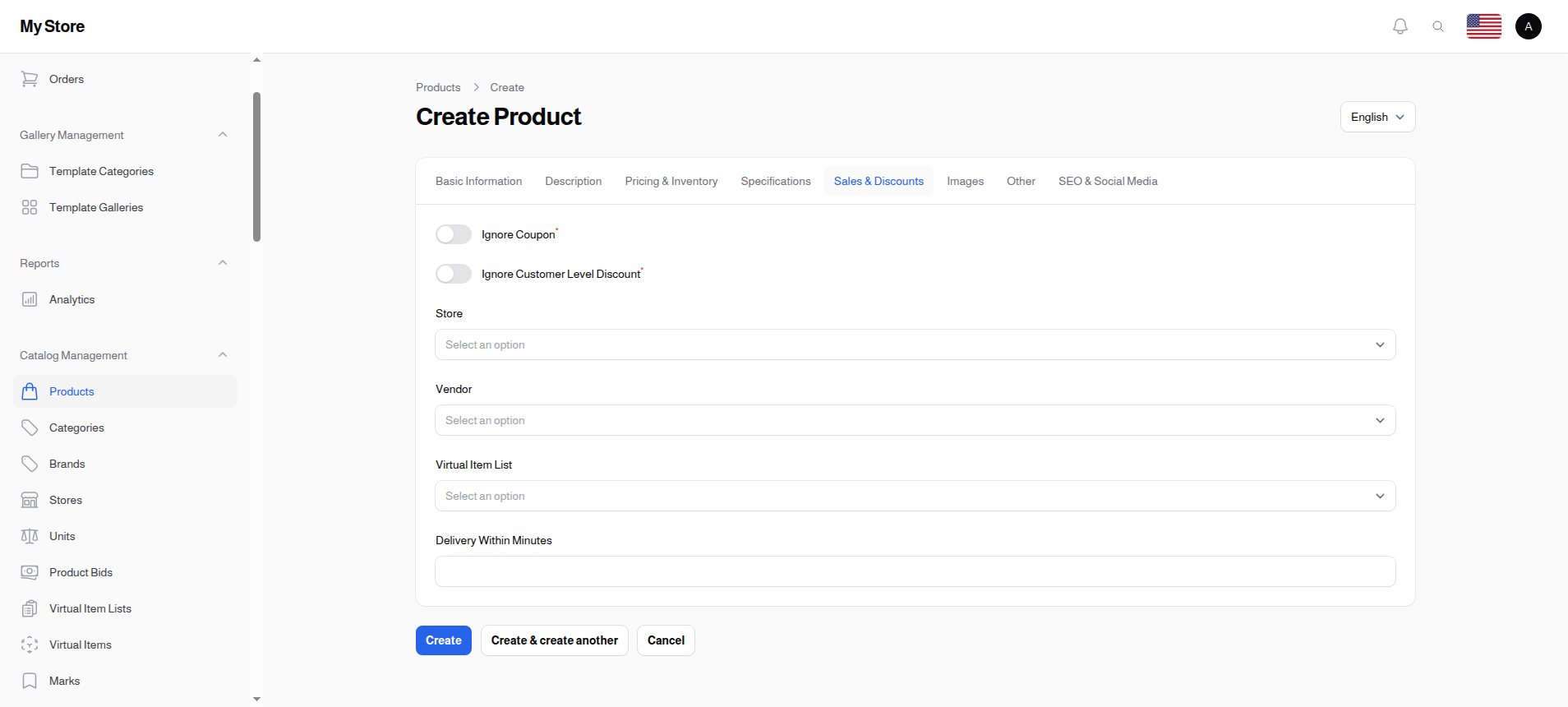Expand the Virtual Item List dropdown
The height and width of the screenshot is (707, 1568).
(x=915, y=496)
